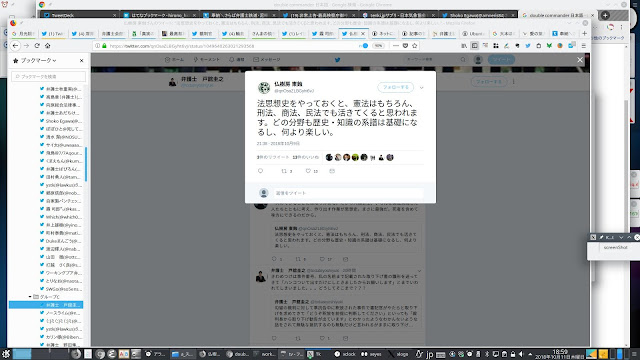Close the active Firefox tab
640x360 pixels.
pyautogui.click(x=363, y=33)
